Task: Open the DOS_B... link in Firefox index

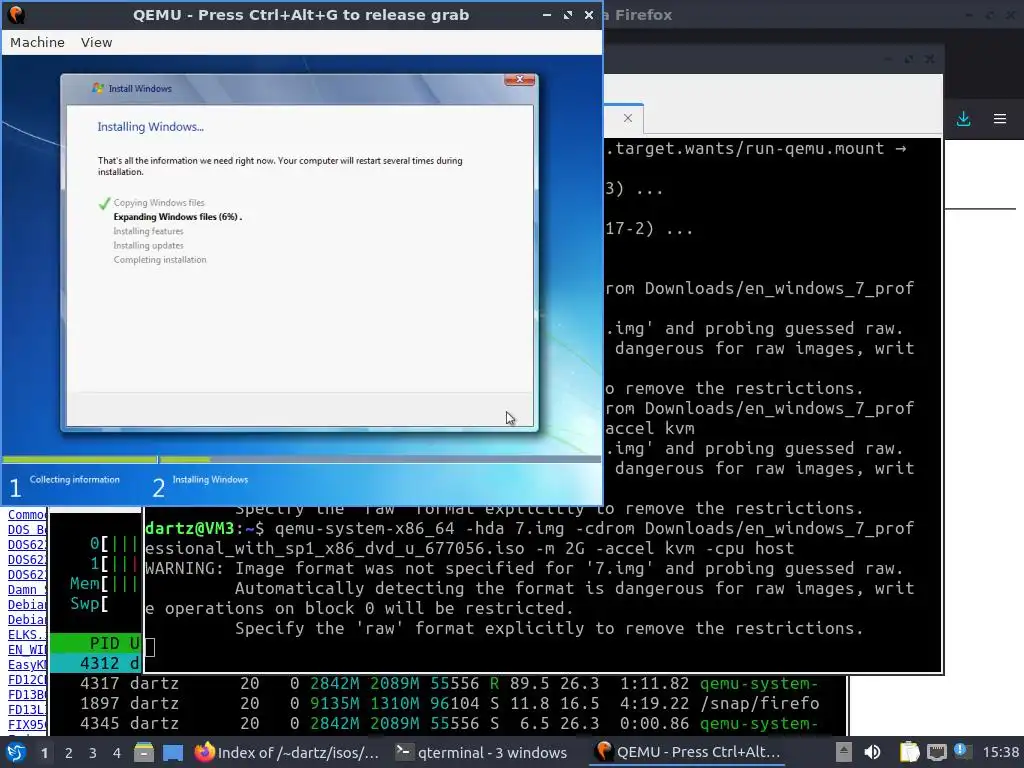Action: [x=27, y=530]
